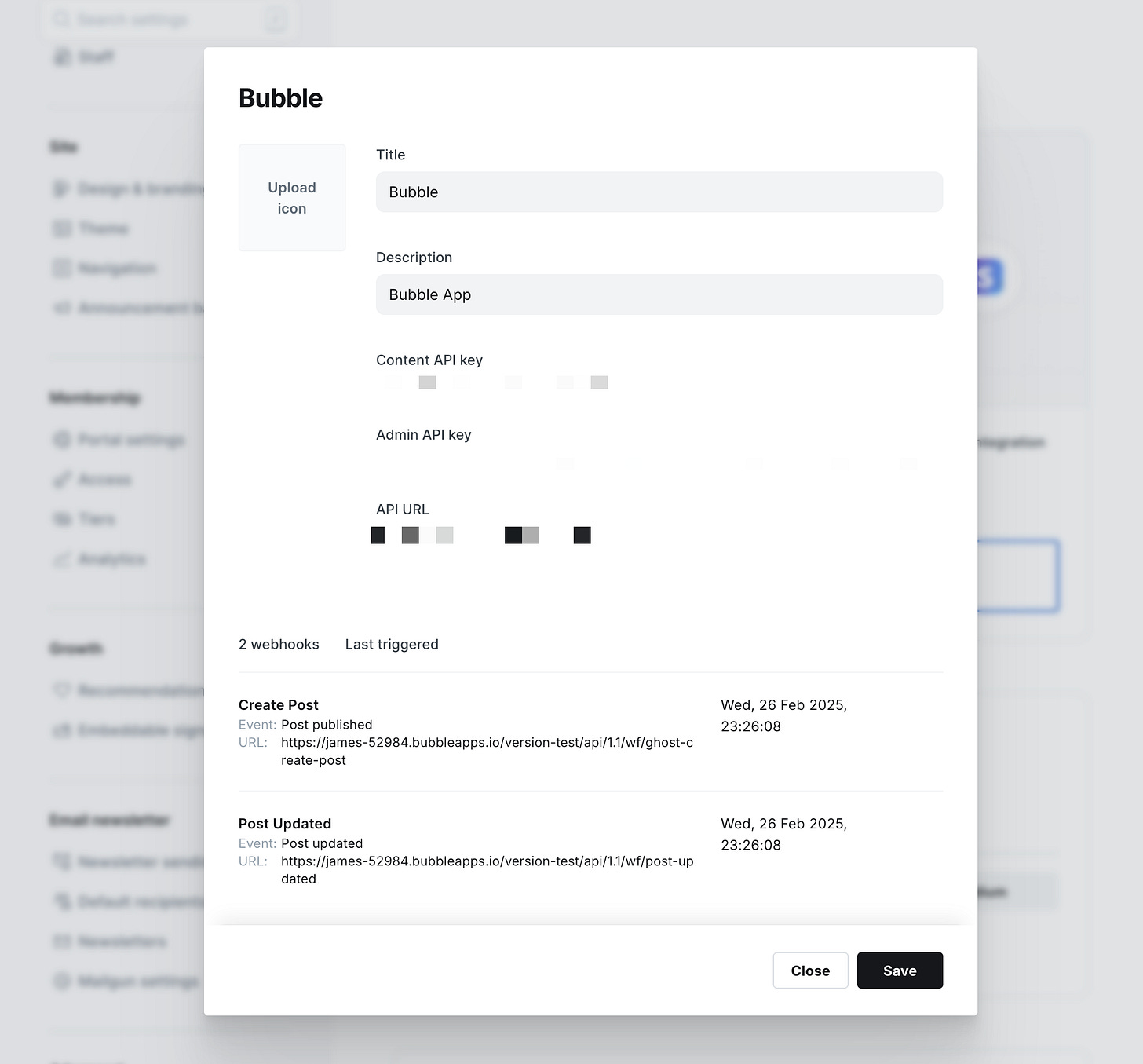Click the Close button

pyautogui.click(x=810, y=971)
